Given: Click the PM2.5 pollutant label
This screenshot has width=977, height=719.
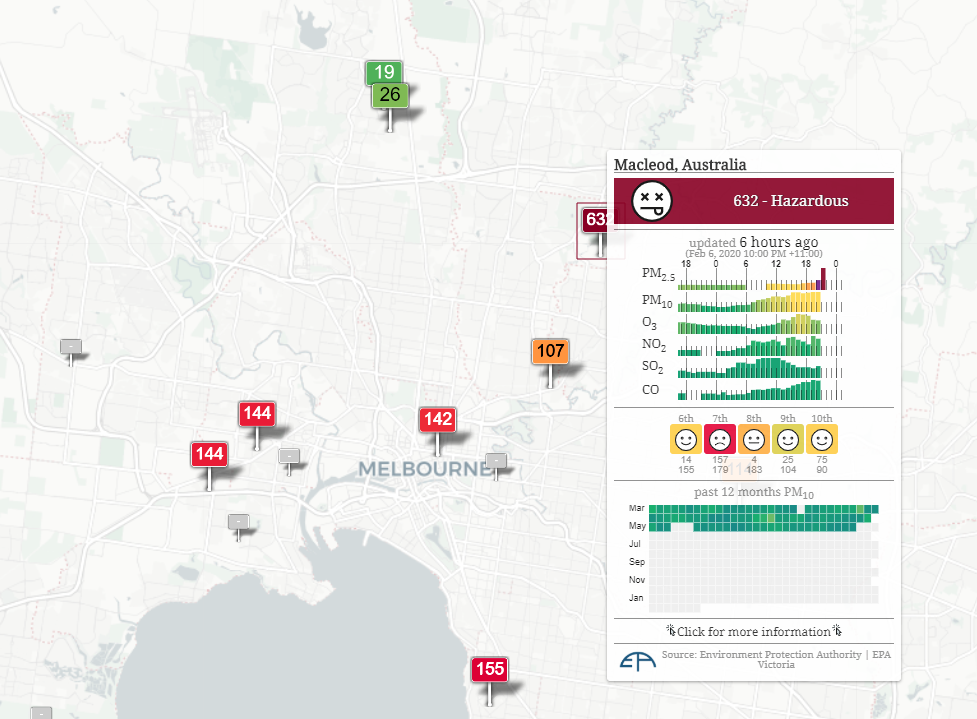Looking at the screenshot, I should (x=658, y=274).
